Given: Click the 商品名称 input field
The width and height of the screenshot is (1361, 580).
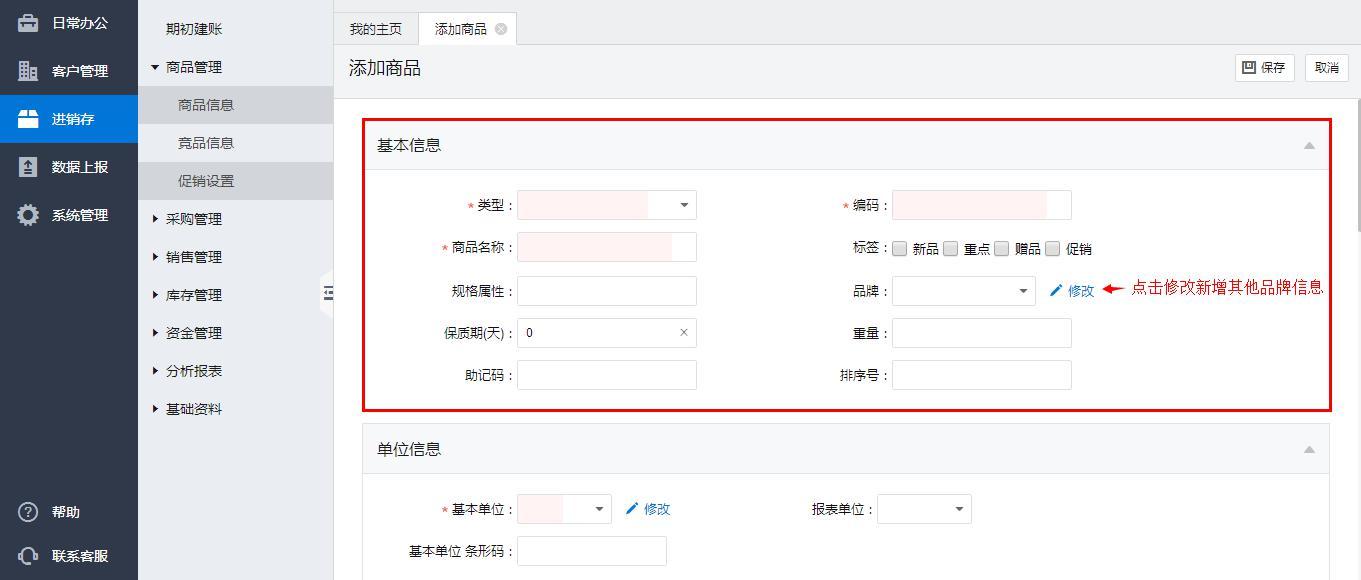Looking at the screenshot, I should [x=606, y=247].
